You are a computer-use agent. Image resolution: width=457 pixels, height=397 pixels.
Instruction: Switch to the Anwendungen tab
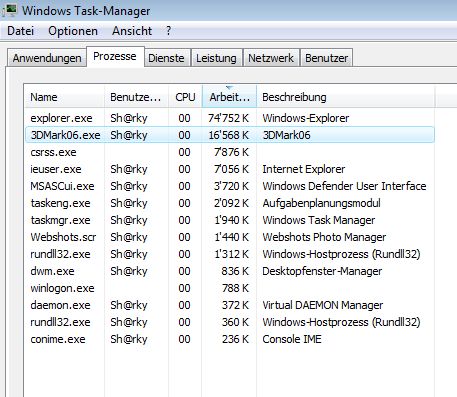pyautogui.click(x=47, y=58)
